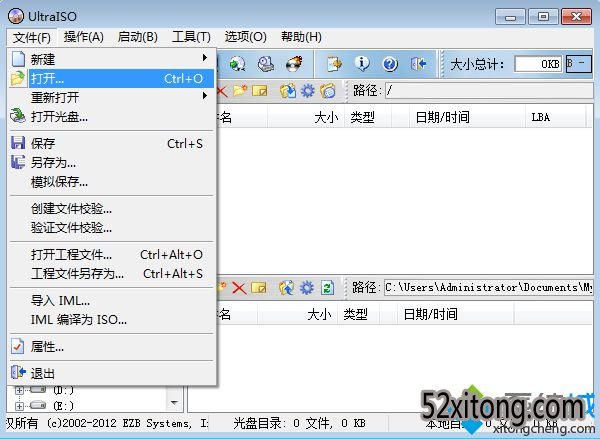Image resolution: width=600 pixels, height=439 pixels.
Task: Expand the 重新打开 submenu arrow
Action: pos(205,96)
